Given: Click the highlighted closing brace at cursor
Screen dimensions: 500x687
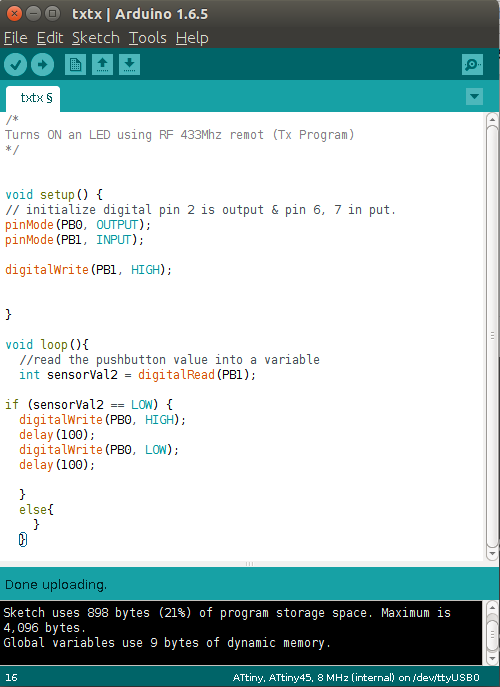Looking at the screenshot, I should (23, 539).
